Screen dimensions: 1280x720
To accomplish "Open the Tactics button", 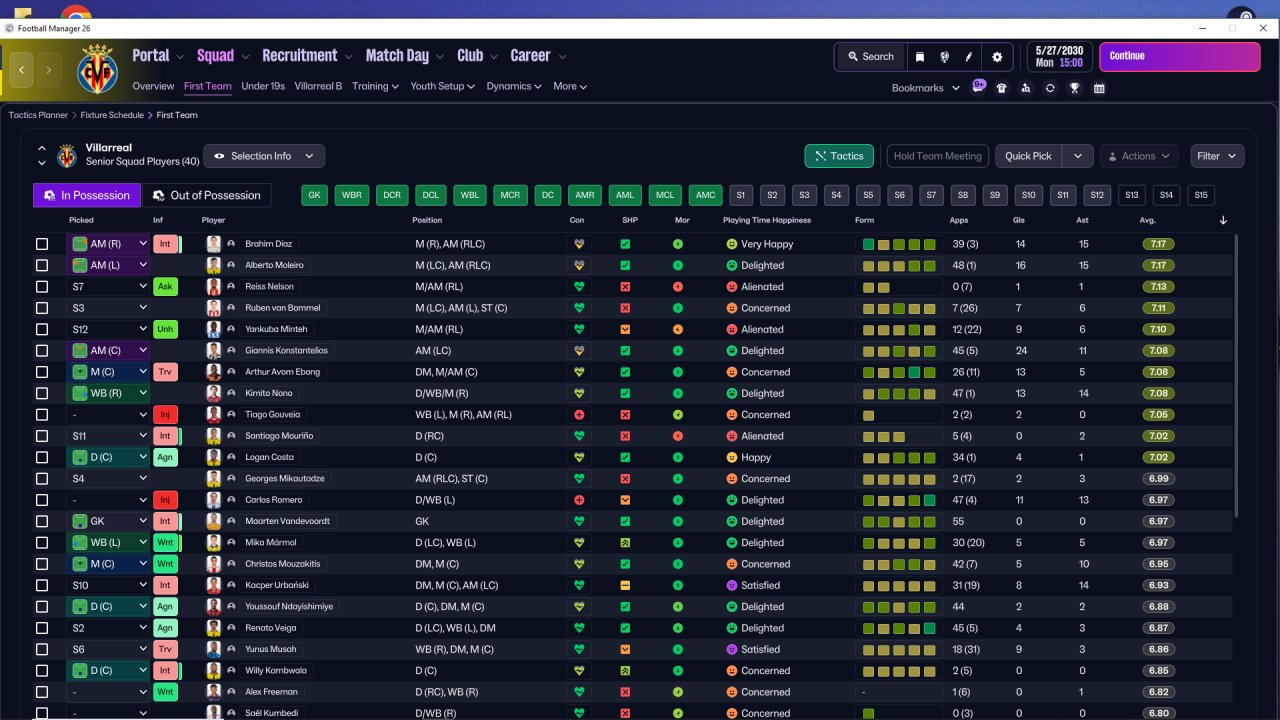I will (x=839, y=156).
